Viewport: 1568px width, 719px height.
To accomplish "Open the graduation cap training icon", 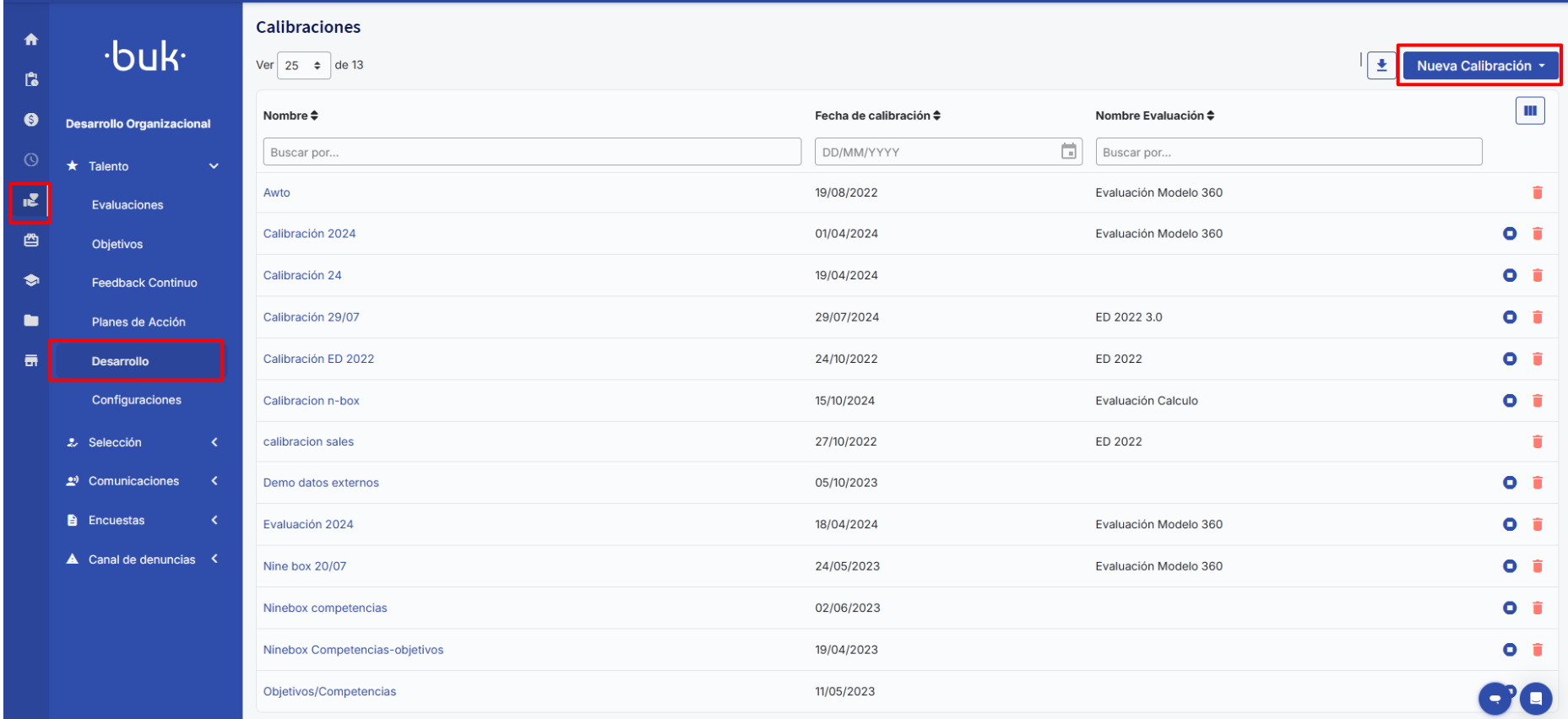I will point(31,280).
